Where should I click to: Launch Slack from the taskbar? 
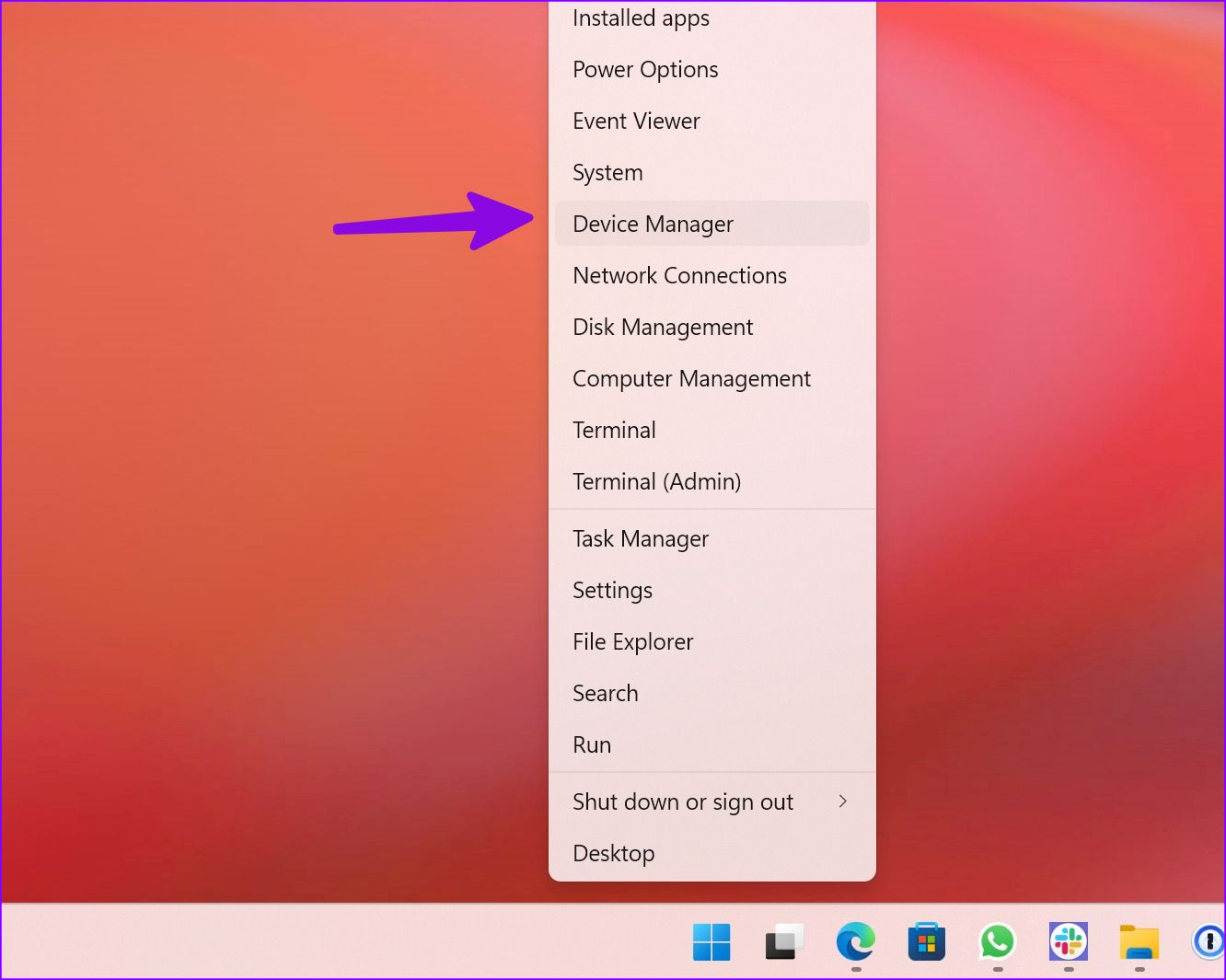click(x=1068, y=941)
